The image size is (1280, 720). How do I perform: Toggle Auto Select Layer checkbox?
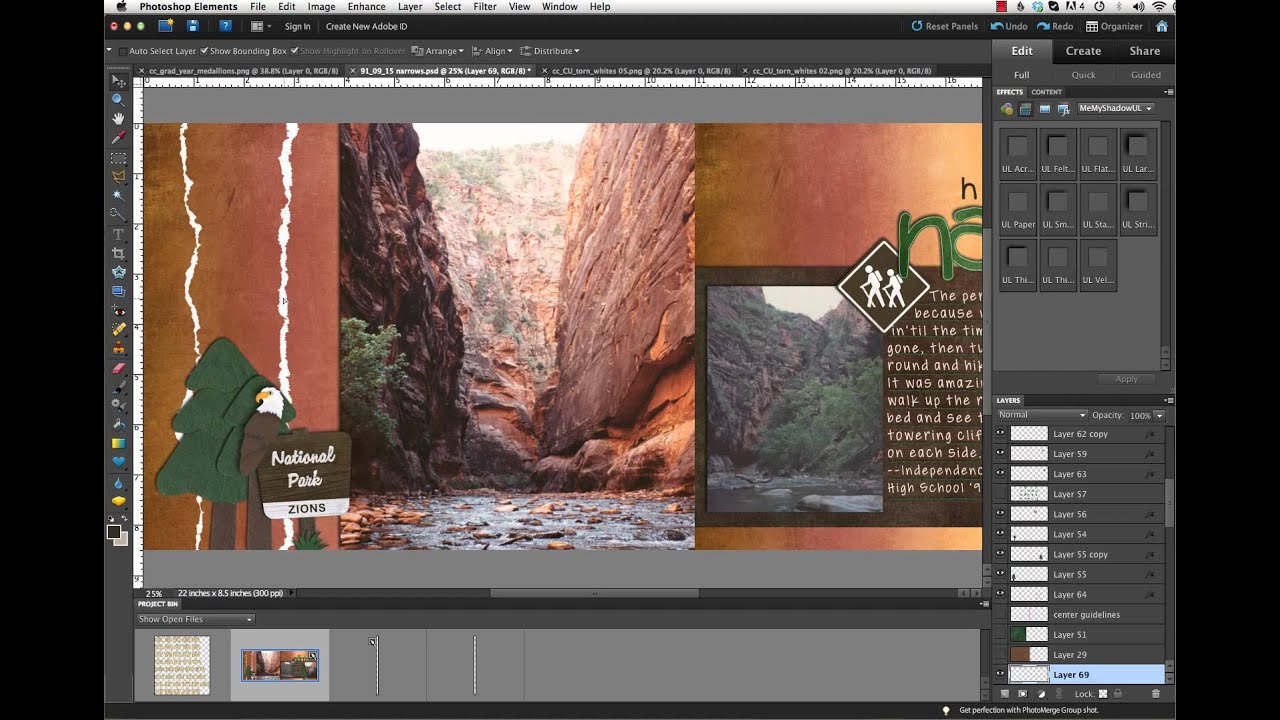(123, 51)
